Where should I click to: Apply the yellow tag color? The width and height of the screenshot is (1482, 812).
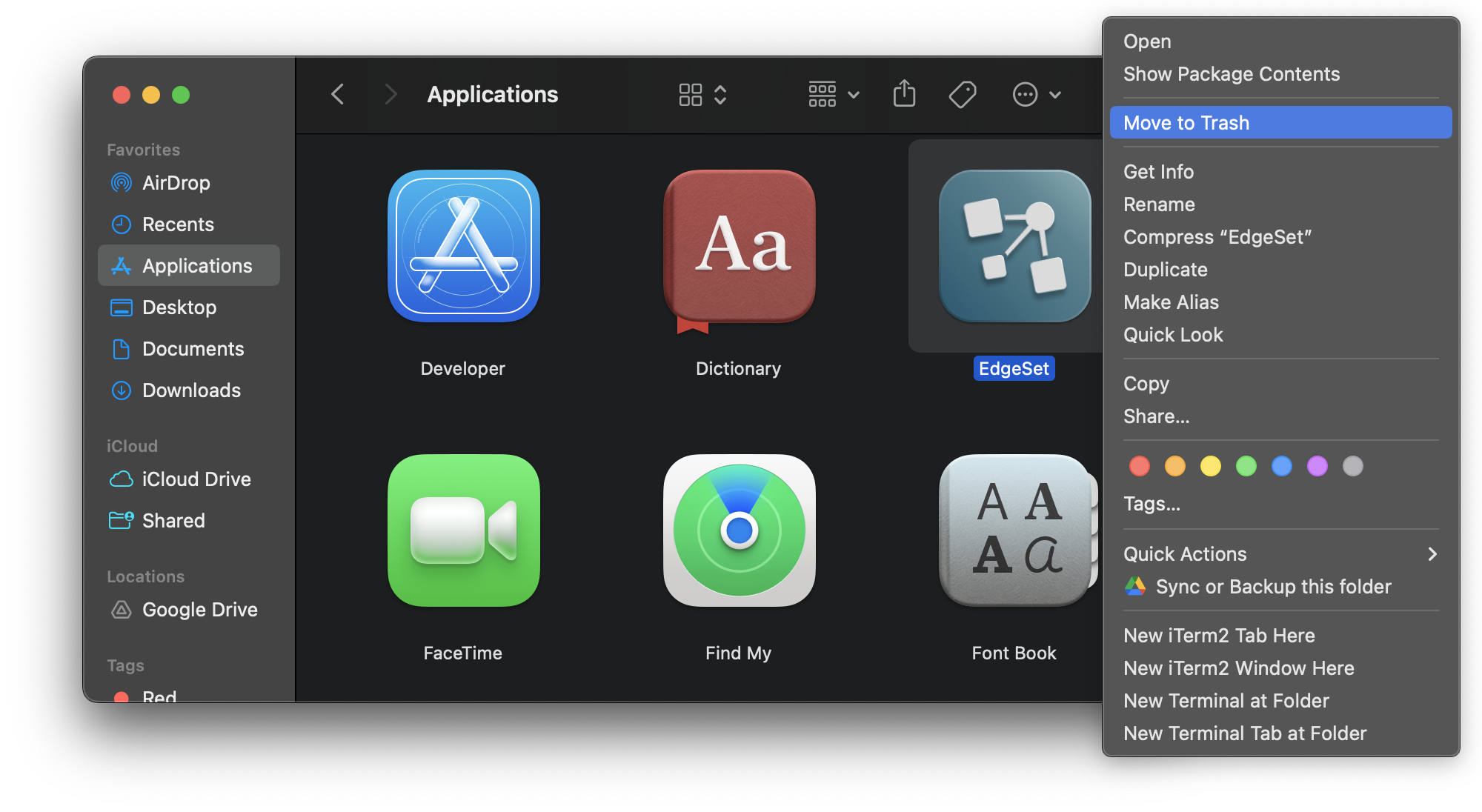(1211, 466)
